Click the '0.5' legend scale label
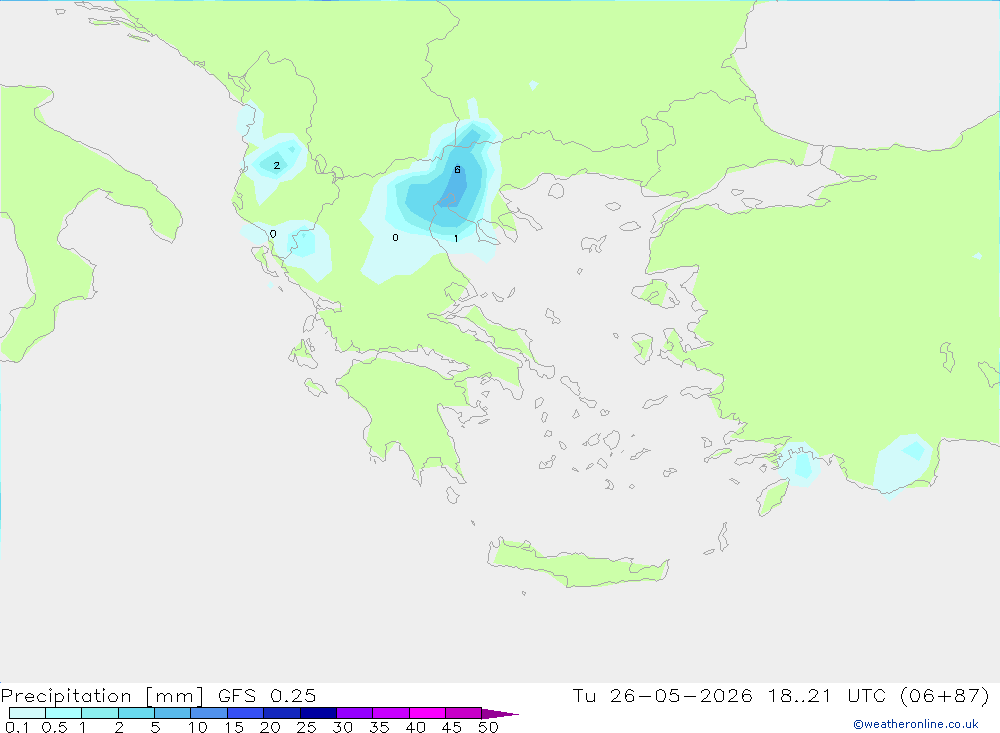The image size is (1000, 733). (x=54, y=727)
